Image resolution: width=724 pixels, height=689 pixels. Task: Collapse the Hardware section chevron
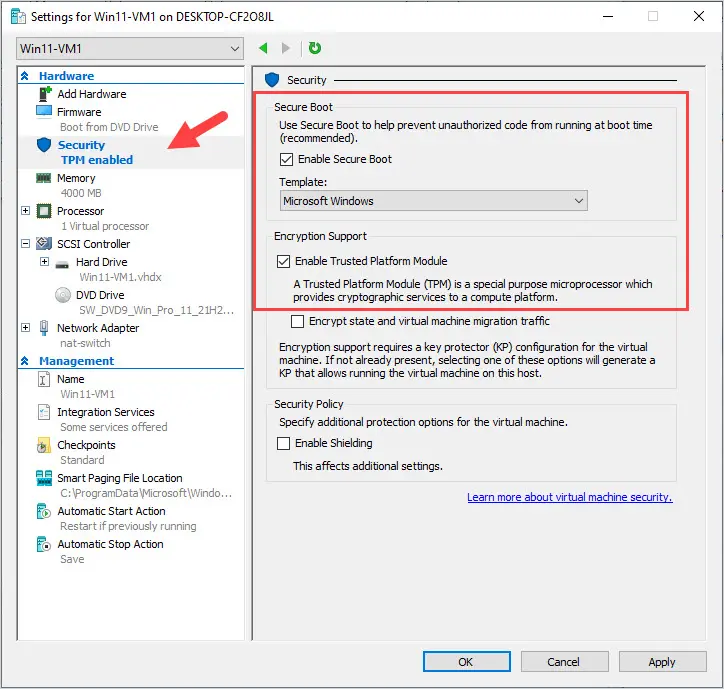pos(25,76)
